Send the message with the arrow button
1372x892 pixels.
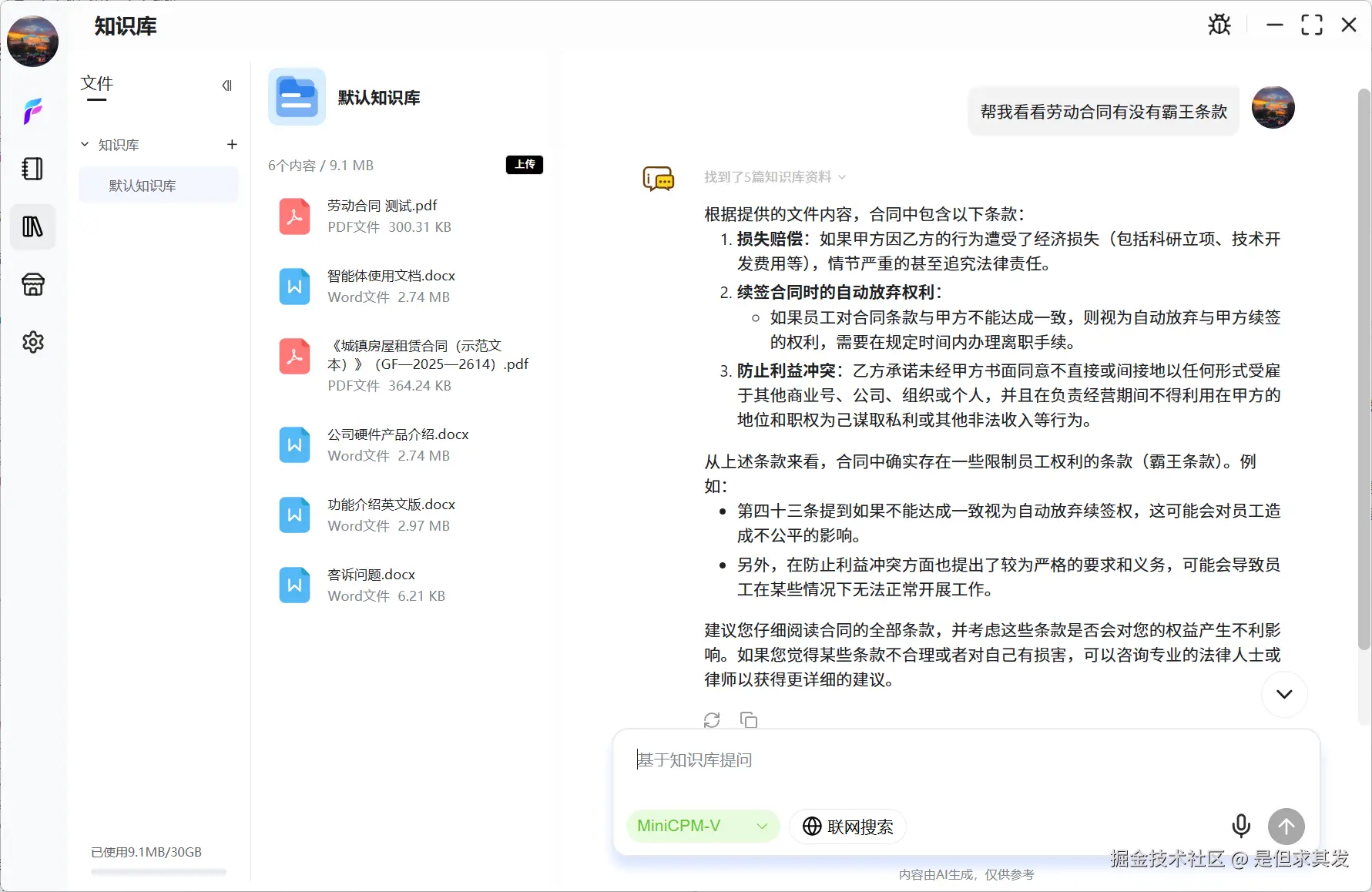click(1286, 826)
